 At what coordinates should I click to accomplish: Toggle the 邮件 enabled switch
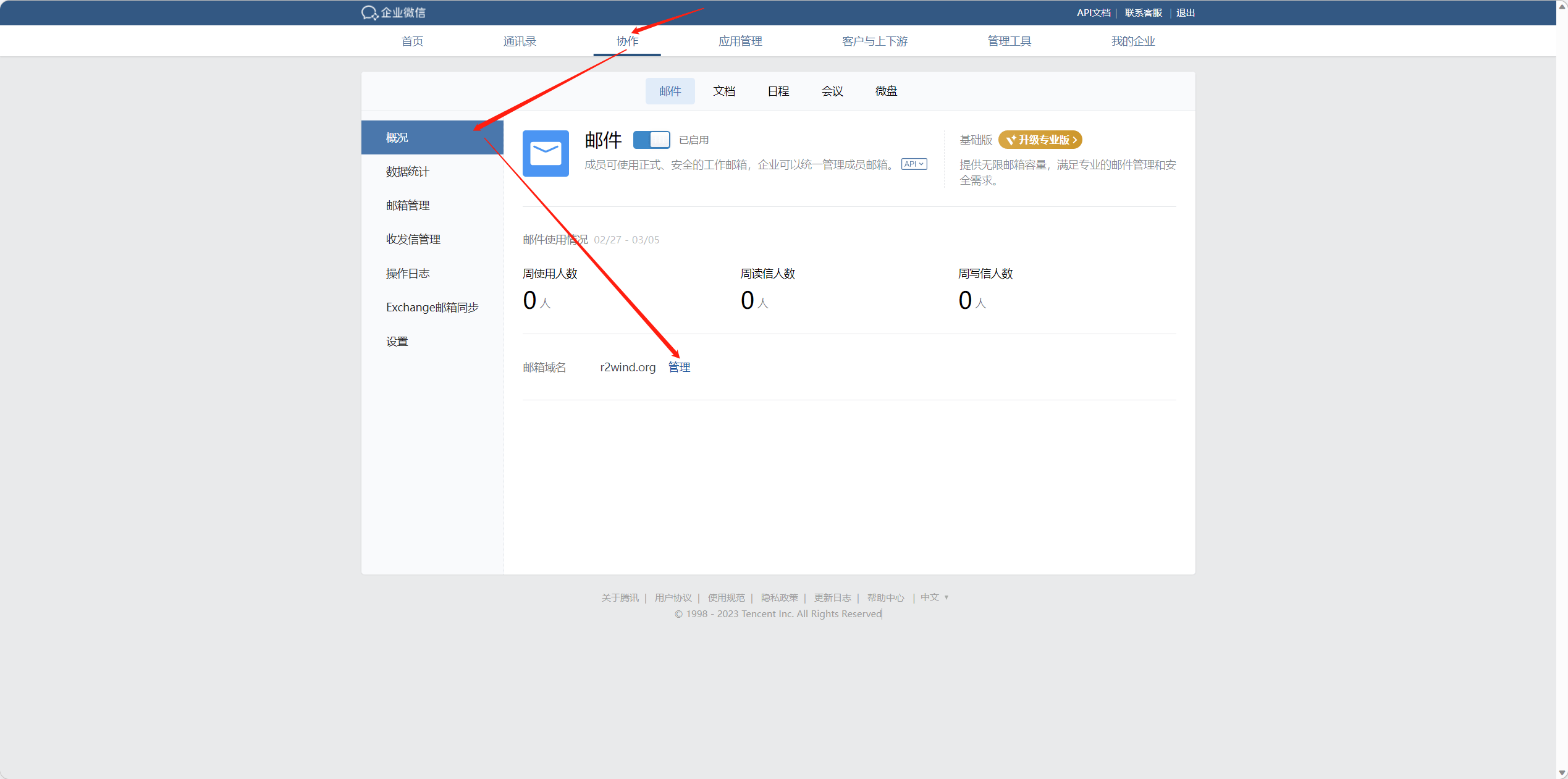point(651,140)
